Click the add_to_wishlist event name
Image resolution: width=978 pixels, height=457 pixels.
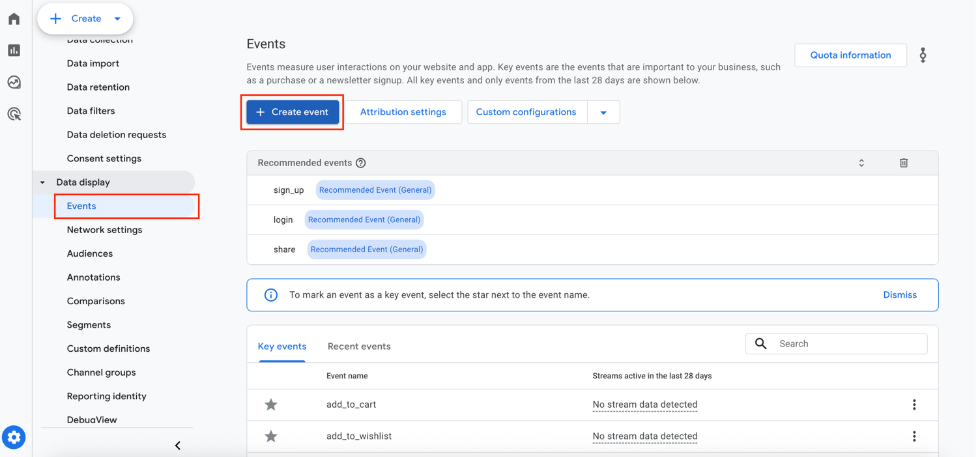[359, 436]
